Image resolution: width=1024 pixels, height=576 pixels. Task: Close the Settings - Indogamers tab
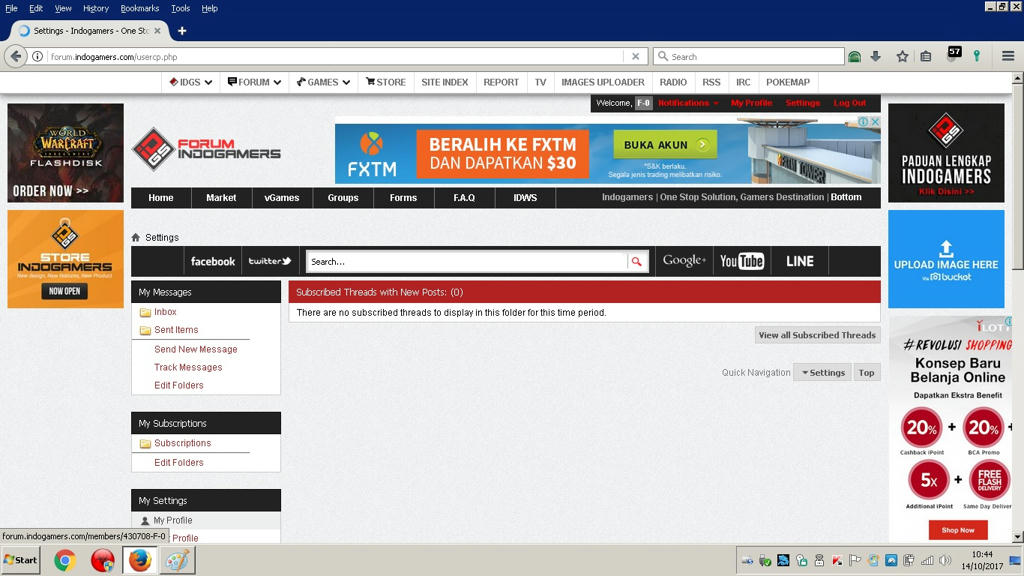click(157, 31)
